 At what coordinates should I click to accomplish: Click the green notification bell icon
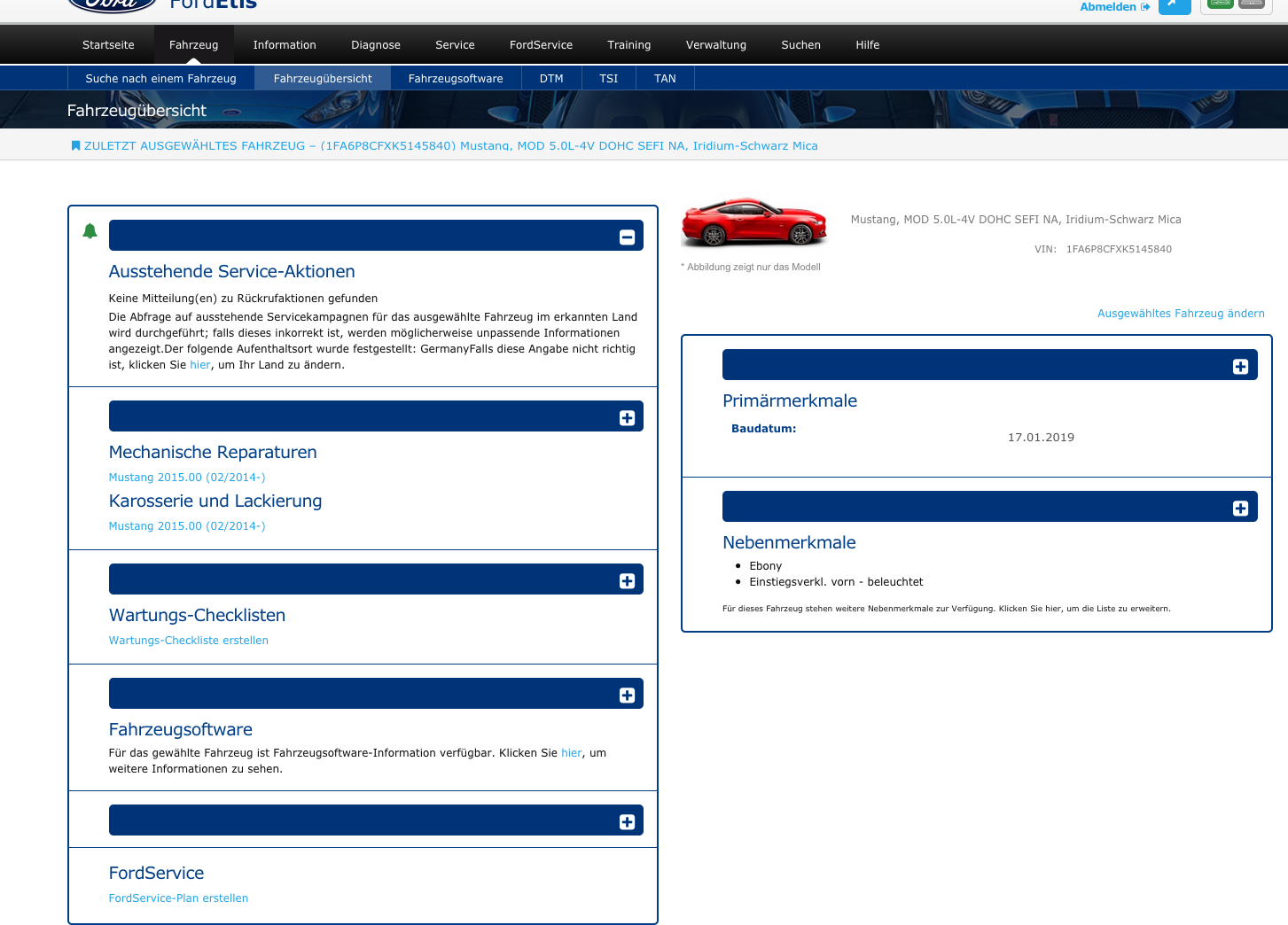(x=90, y=231)
